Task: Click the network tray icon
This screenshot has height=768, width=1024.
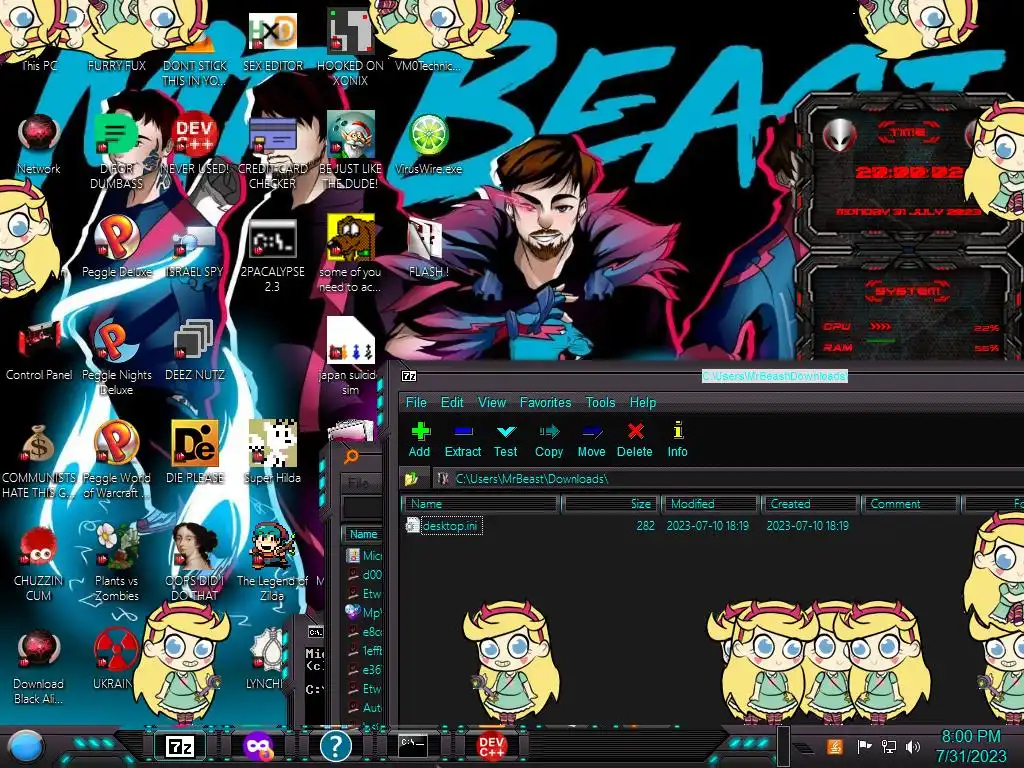Action: 889,746
